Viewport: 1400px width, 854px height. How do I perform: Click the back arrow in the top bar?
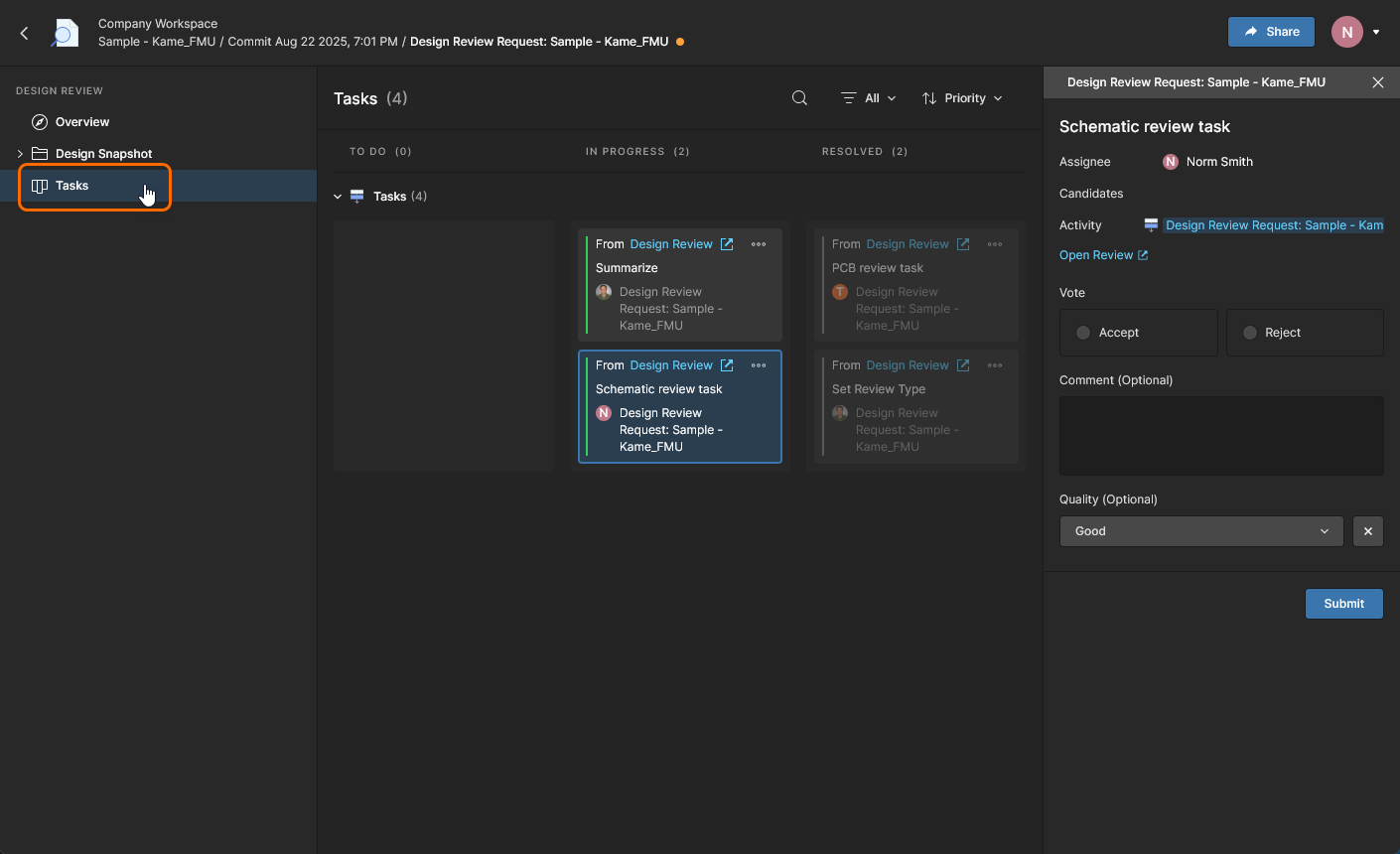(x=25, y=33)
